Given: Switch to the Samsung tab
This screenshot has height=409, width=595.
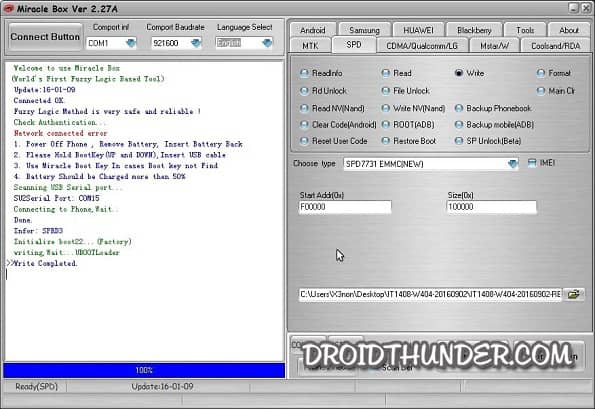Looking at the screenshot, I should pyautogui.click(x=364, y=30).
